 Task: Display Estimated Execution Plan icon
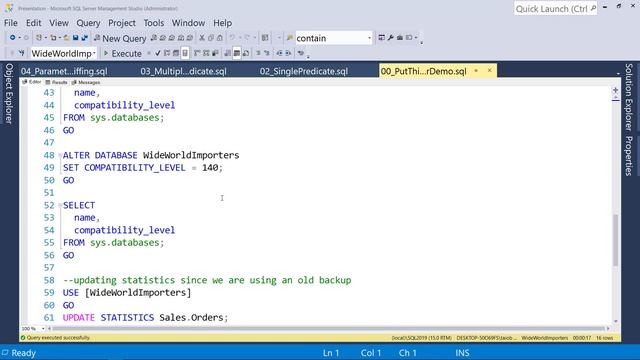pyautogui.click(x=167, y=53)
